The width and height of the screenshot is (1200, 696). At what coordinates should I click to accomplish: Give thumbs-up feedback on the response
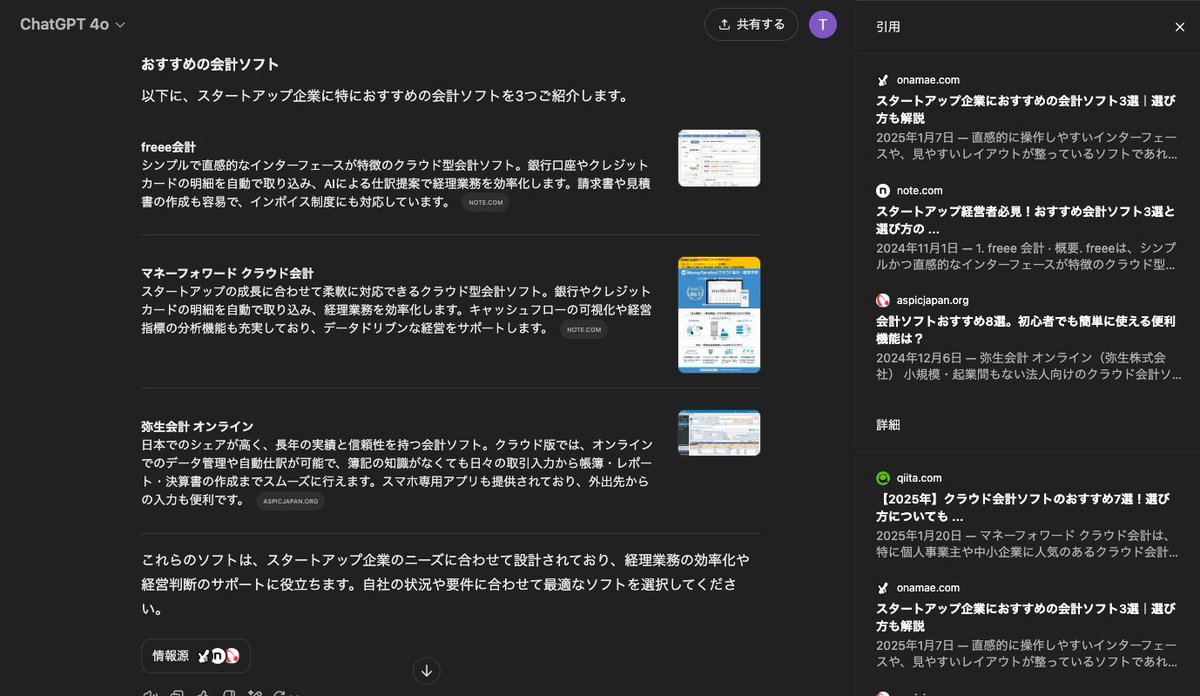click(x=204, y=693)
